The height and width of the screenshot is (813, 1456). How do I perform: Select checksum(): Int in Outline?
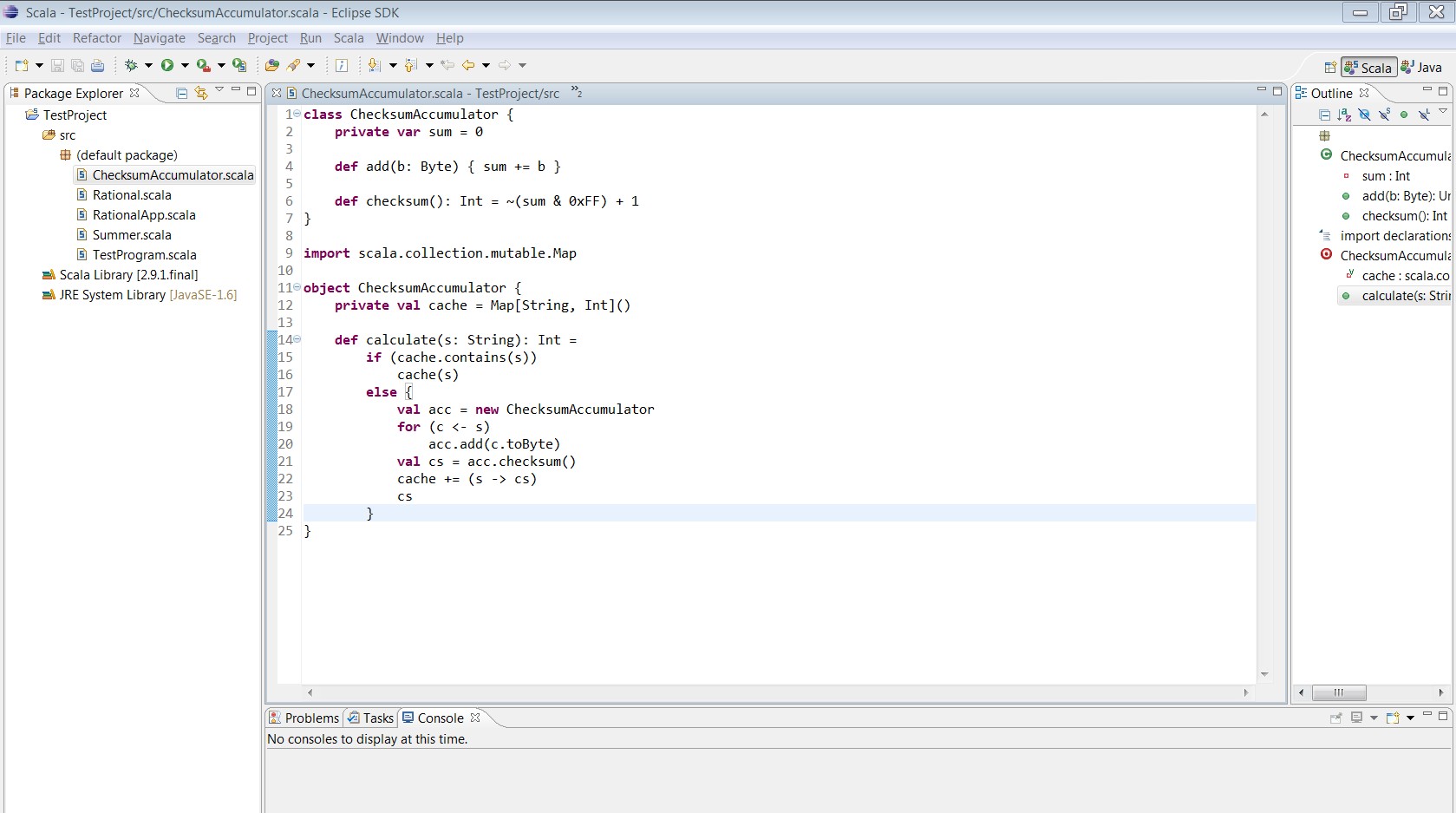coord(1404,216)
